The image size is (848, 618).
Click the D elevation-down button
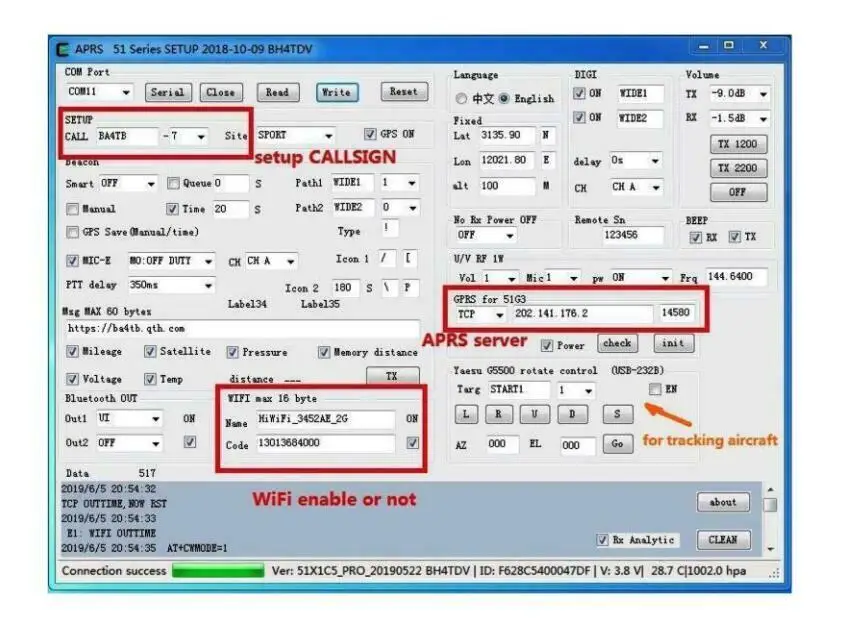(x=572, y=414)
